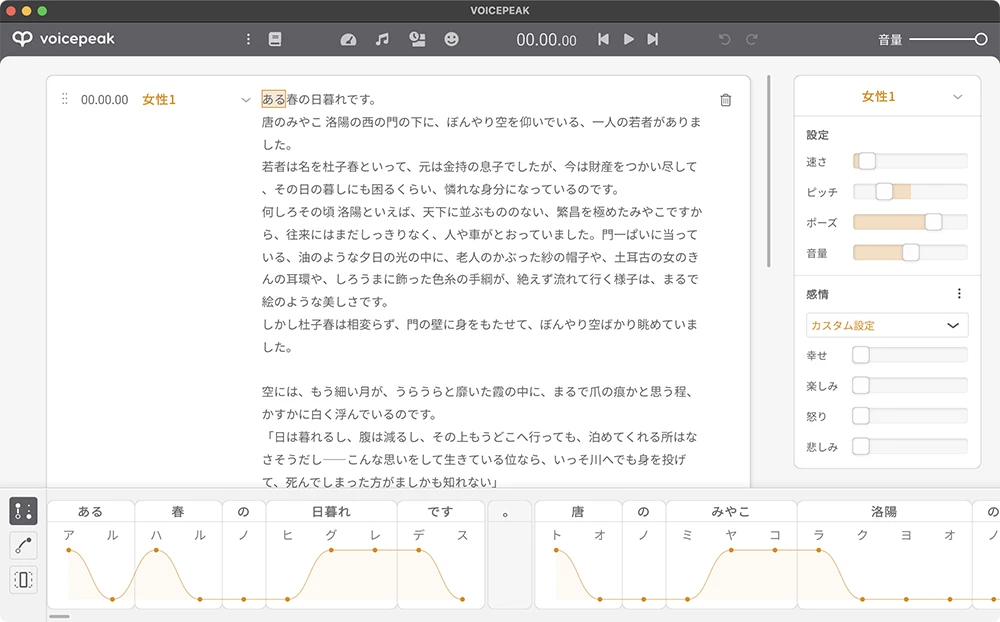Click the ピッチ slider handle
The width and height of the screenshot is (1000, 622).
[x=884, y=191]
